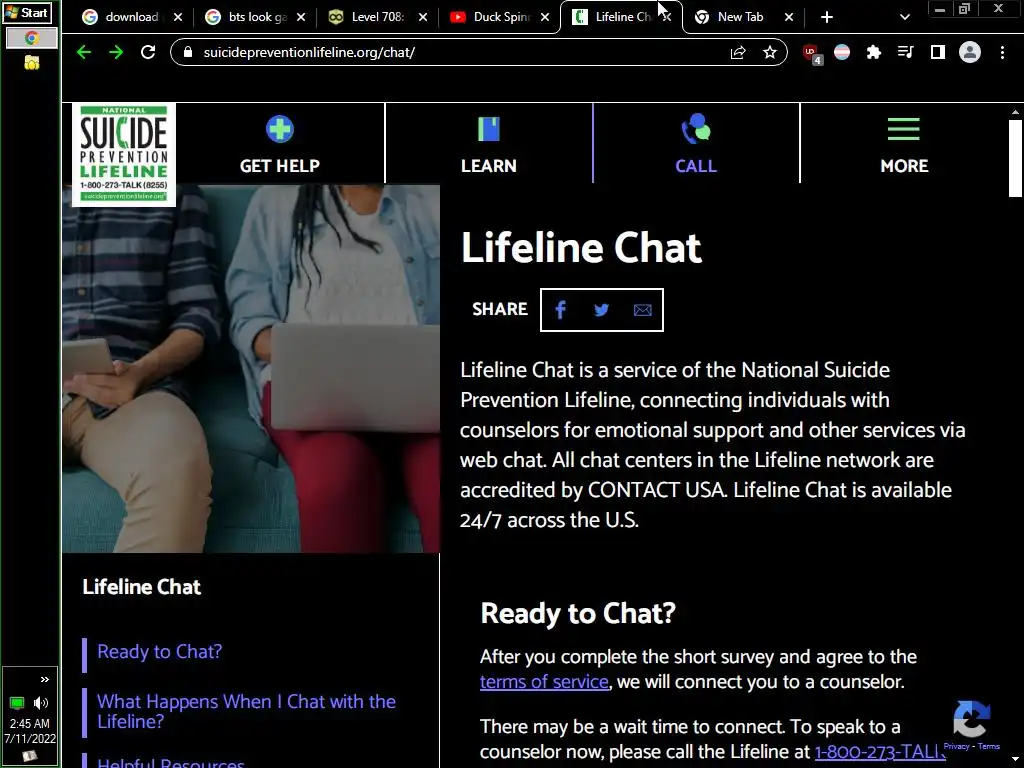Click the scrollbar up arrow

coord(1015,112)
